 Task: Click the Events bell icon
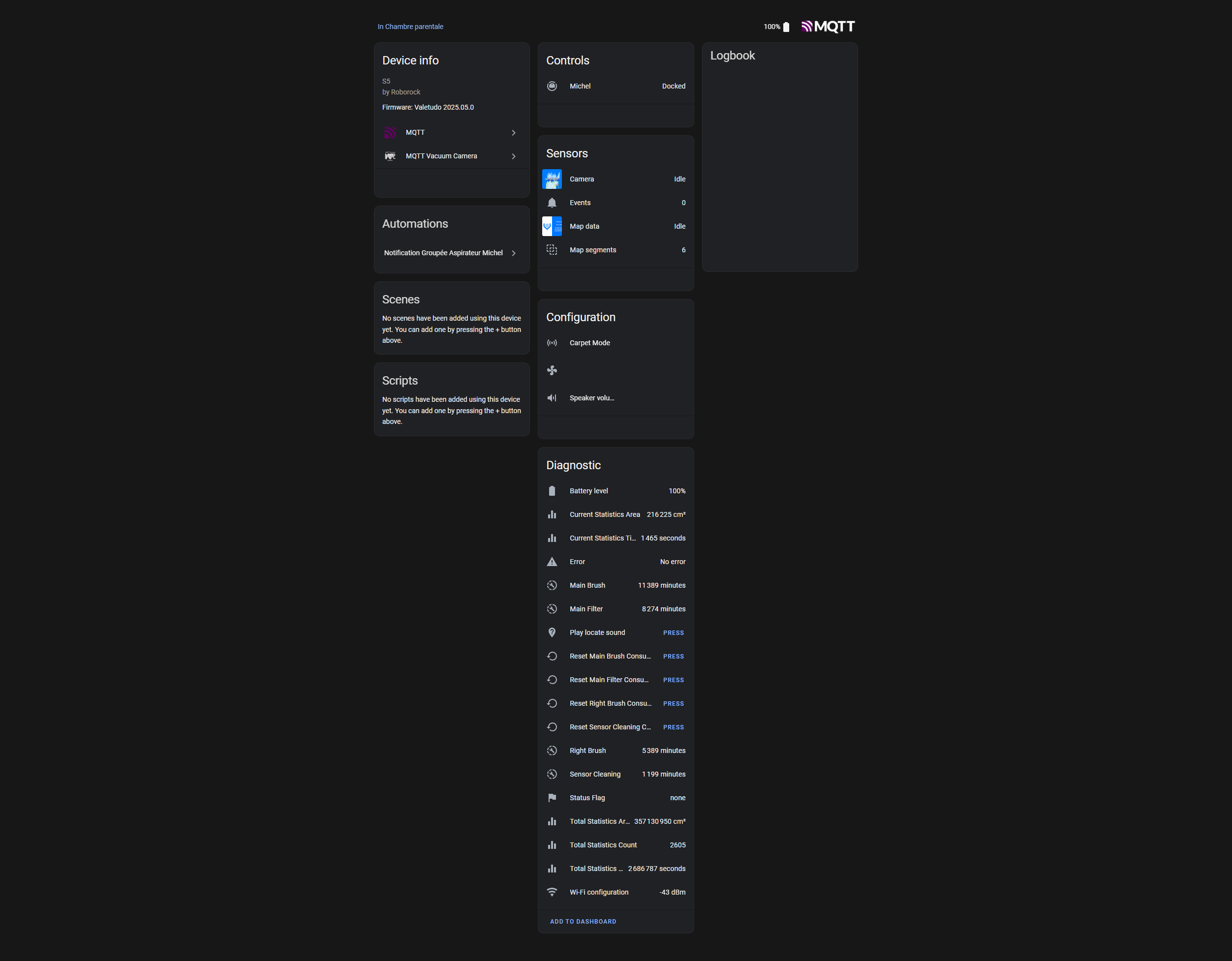pos(552,203)
